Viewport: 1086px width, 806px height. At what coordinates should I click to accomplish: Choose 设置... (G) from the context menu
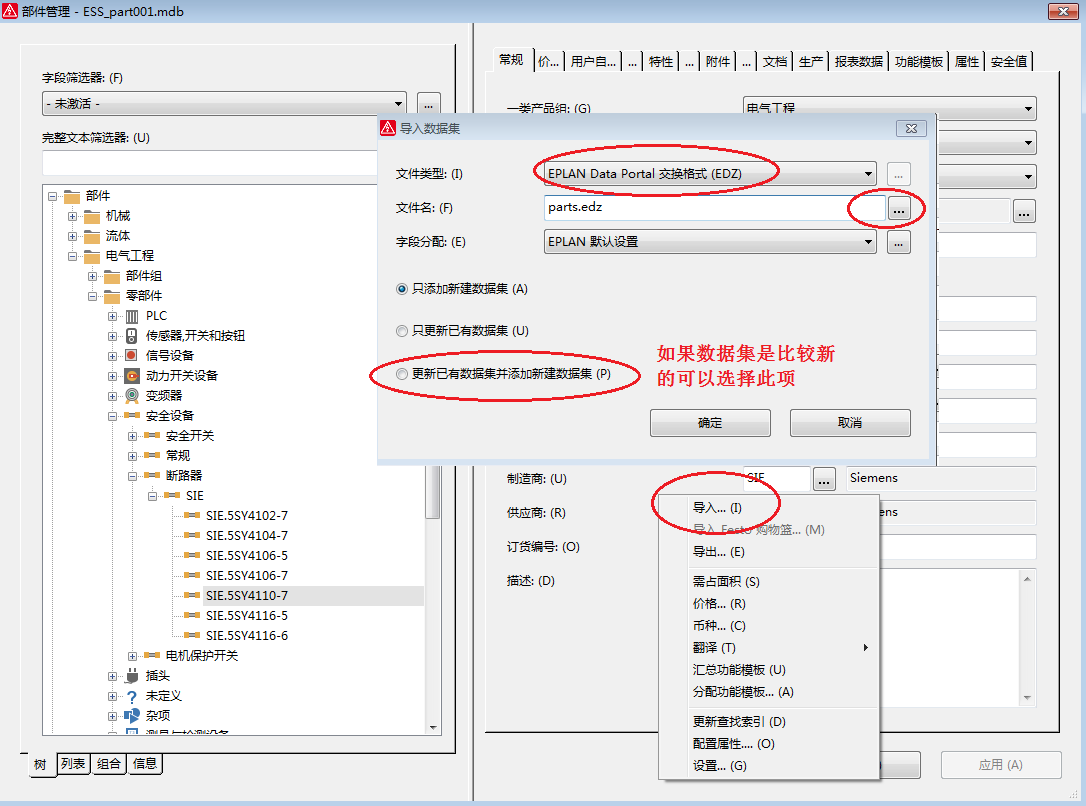[720, 767]
